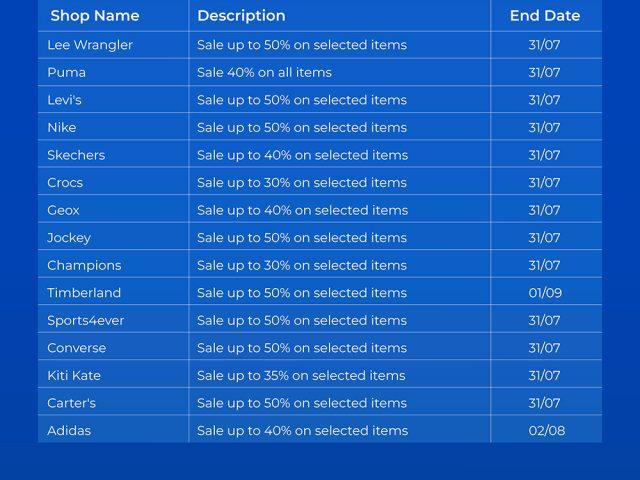Select the Skechers shop name
The height and width of the screenshot is (480, 640).
tap(76, 155)
